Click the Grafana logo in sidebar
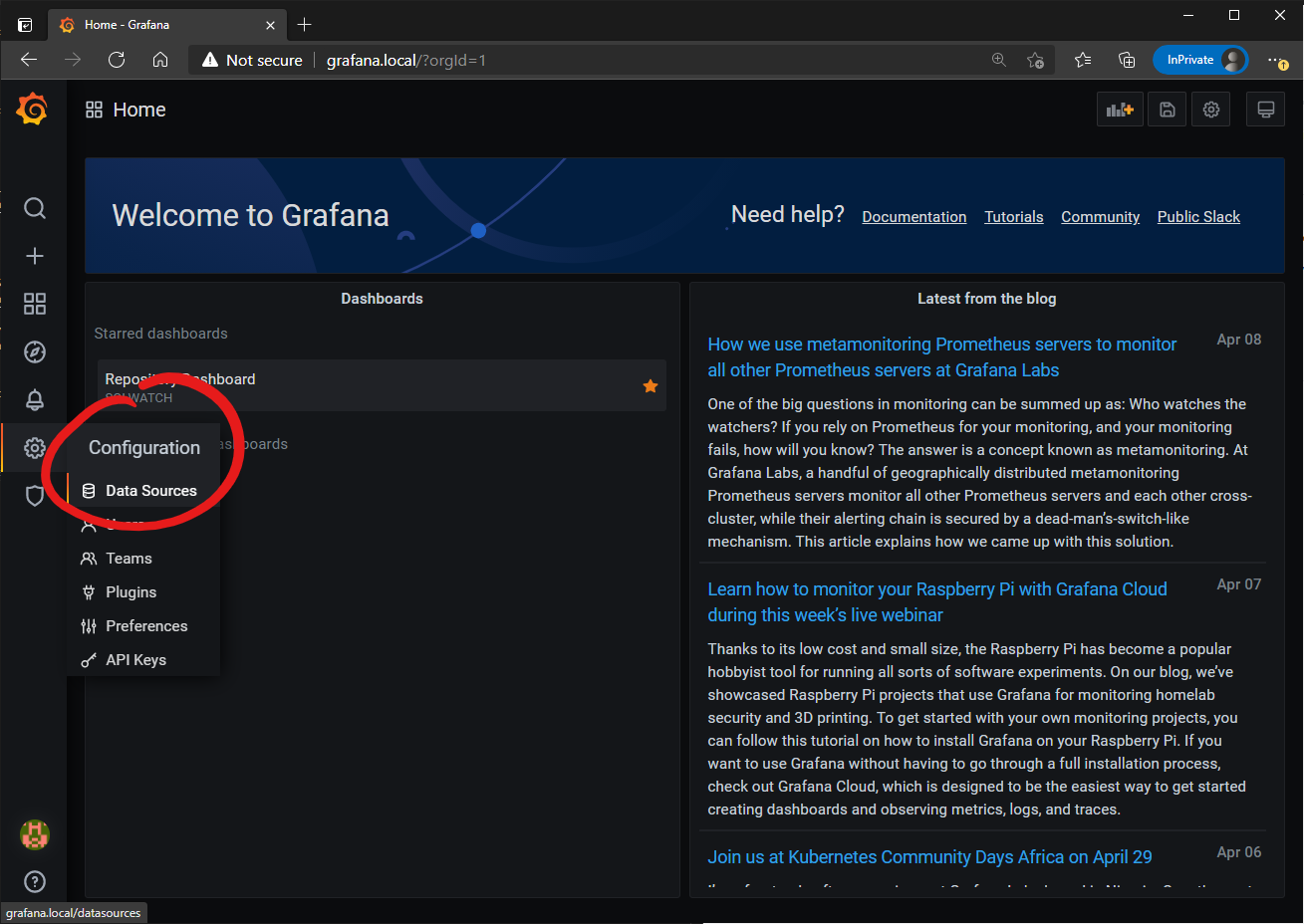This screenshot has height=924, width=1304. tap(33, 110)
